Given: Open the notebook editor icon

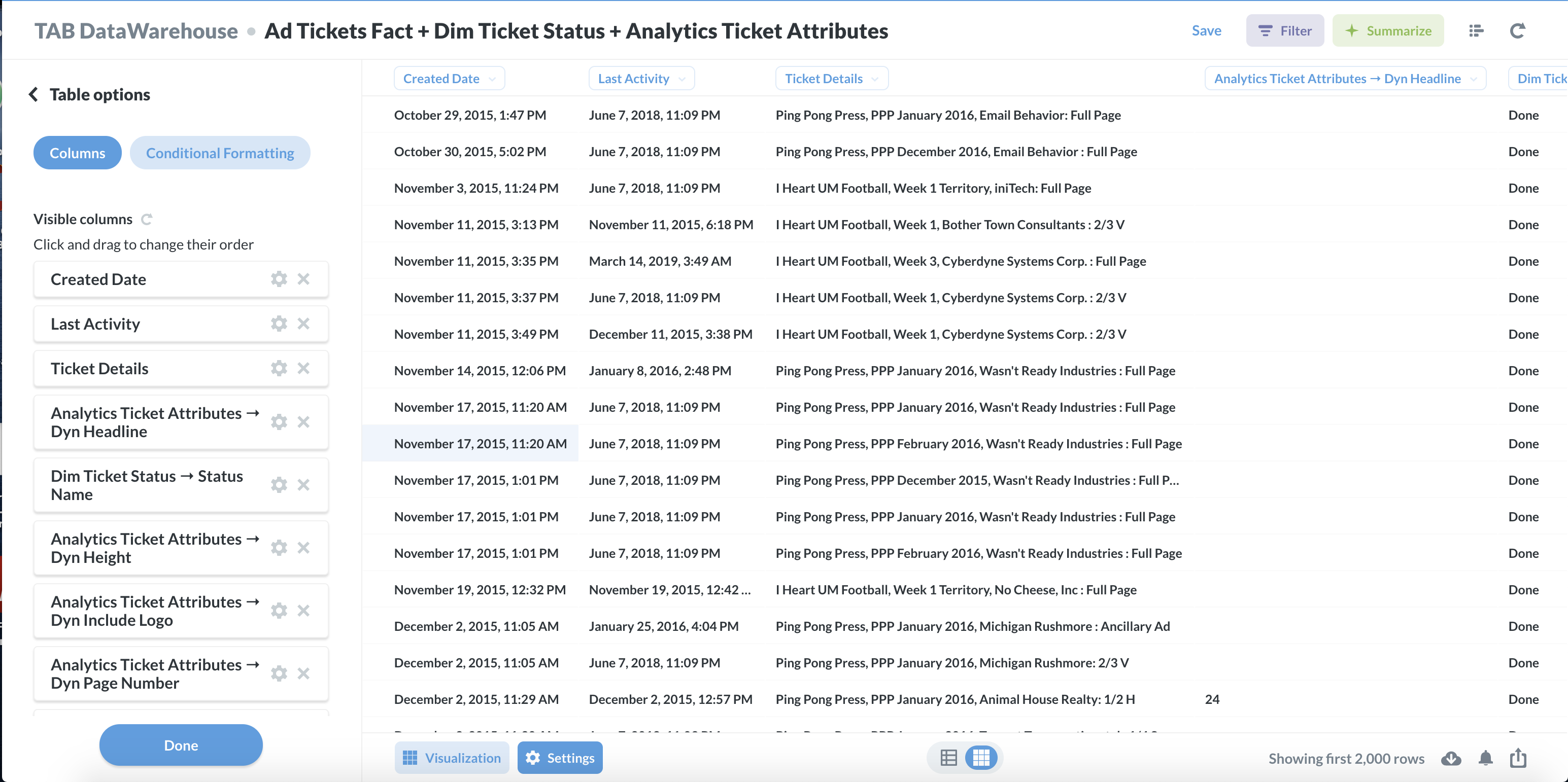Looking at the screenshot, I should coord(1476,31).
